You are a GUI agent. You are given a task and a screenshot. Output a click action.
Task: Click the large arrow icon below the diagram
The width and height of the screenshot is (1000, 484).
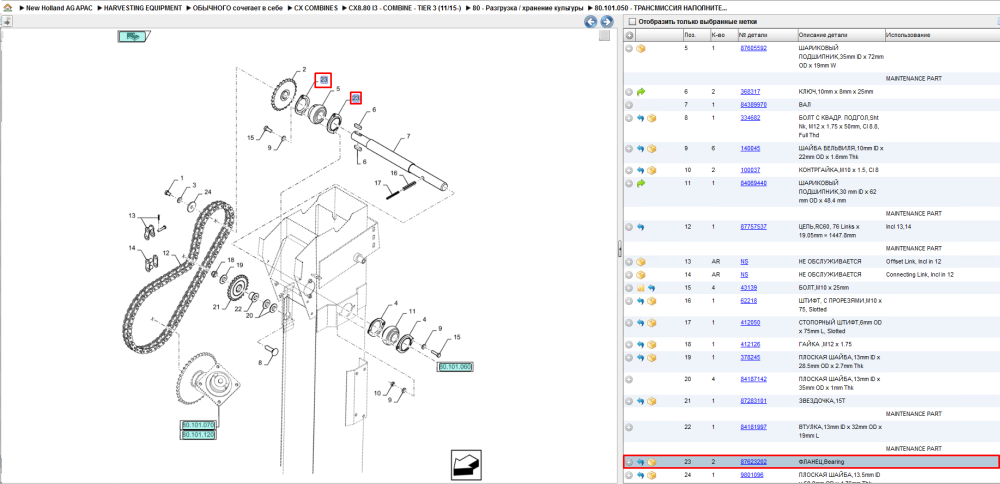pyautogui.click(x=467, y=464)
